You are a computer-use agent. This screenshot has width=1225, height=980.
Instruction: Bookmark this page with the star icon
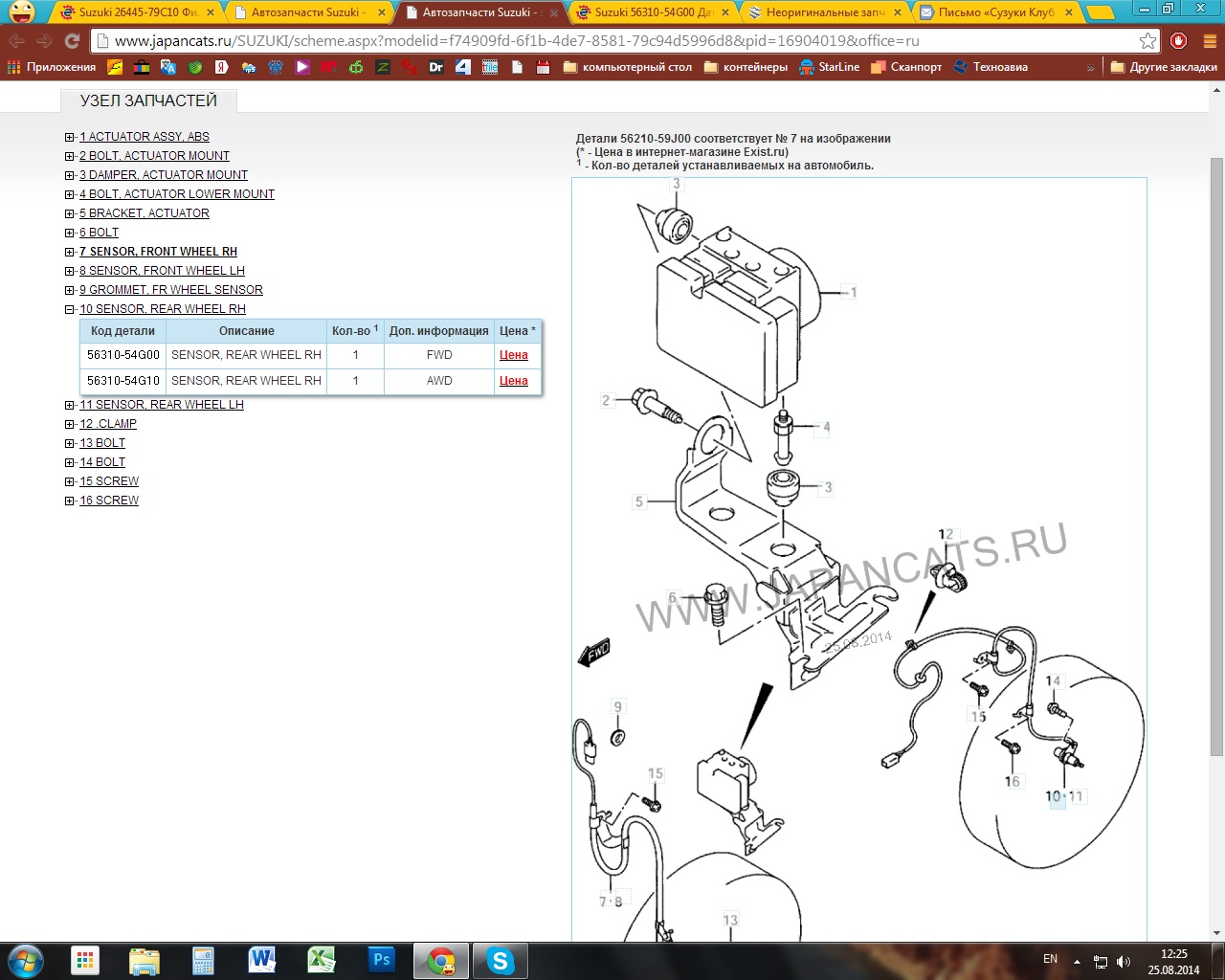pos(1147,41)
